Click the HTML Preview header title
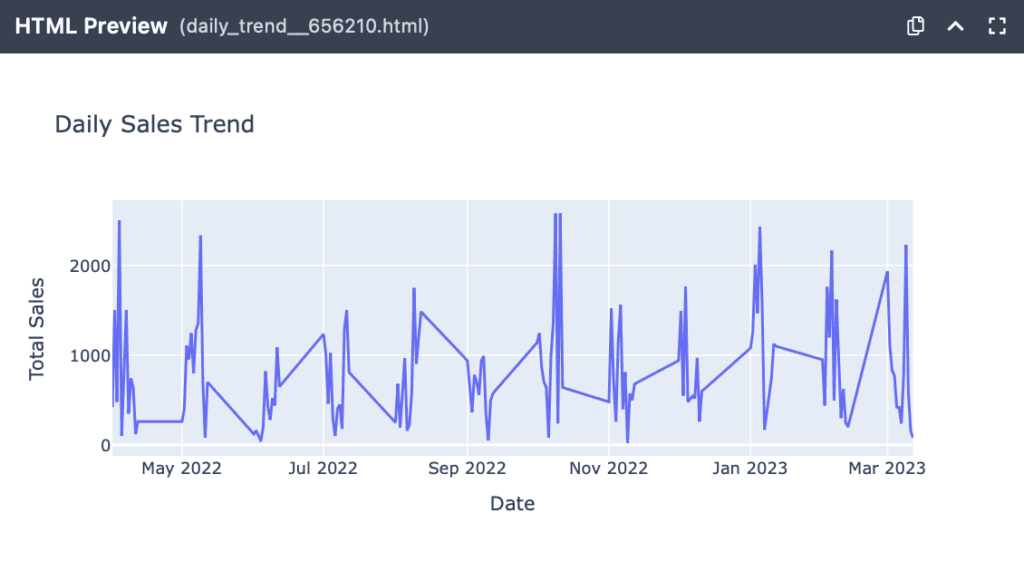Screen dimensions: 1024x571 click(91, 27)
